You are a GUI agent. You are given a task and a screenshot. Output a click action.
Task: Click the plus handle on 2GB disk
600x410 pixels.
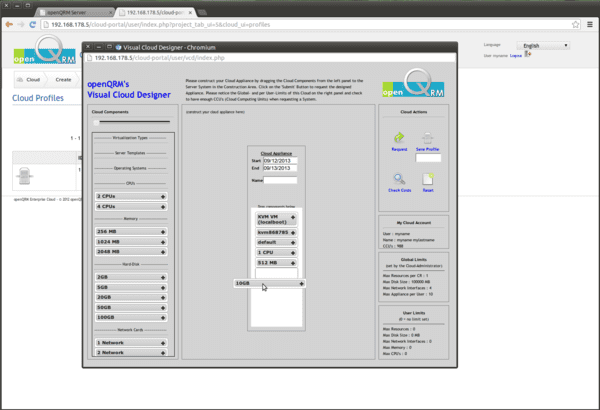(163, 277)
